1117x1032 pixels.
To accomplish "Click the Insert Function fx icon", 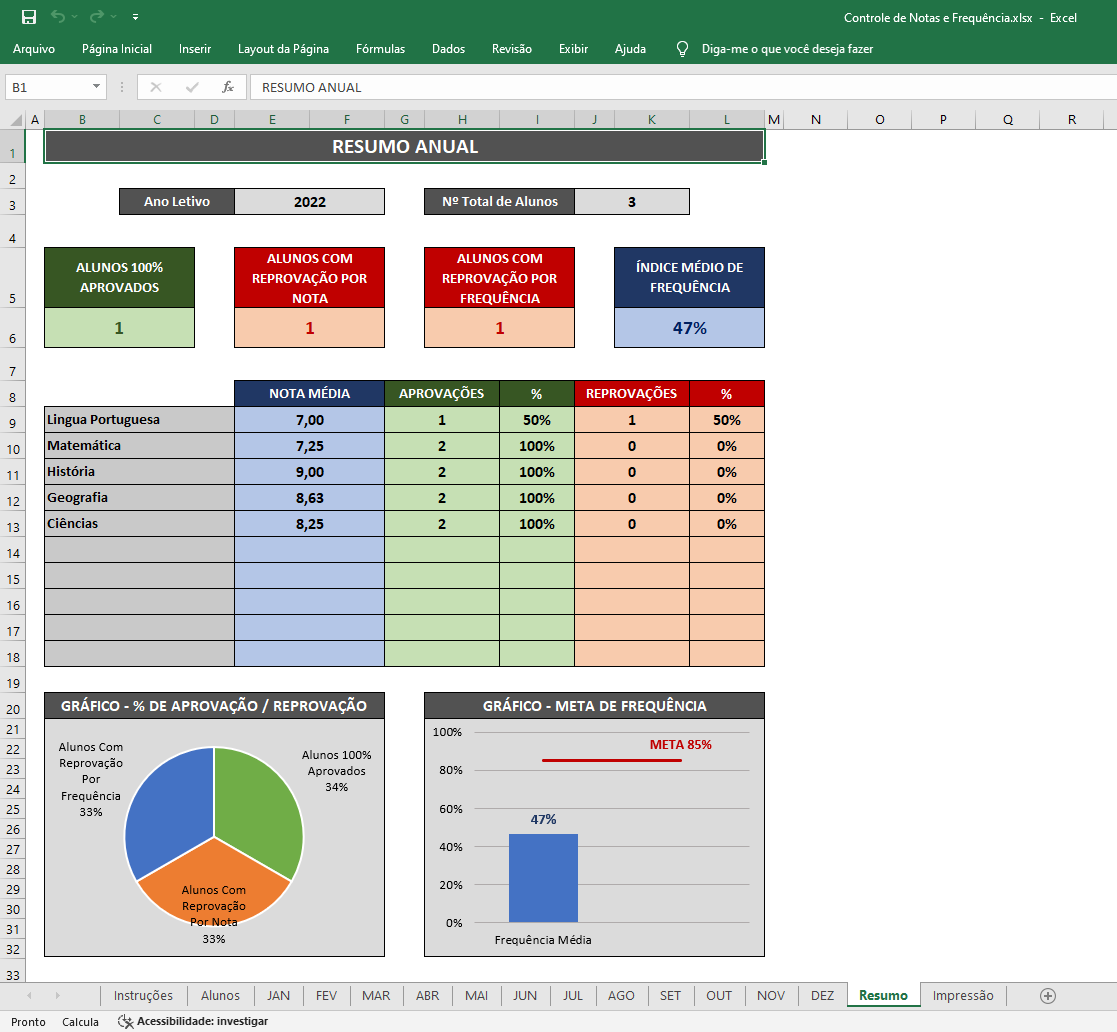I will point(228,87).
